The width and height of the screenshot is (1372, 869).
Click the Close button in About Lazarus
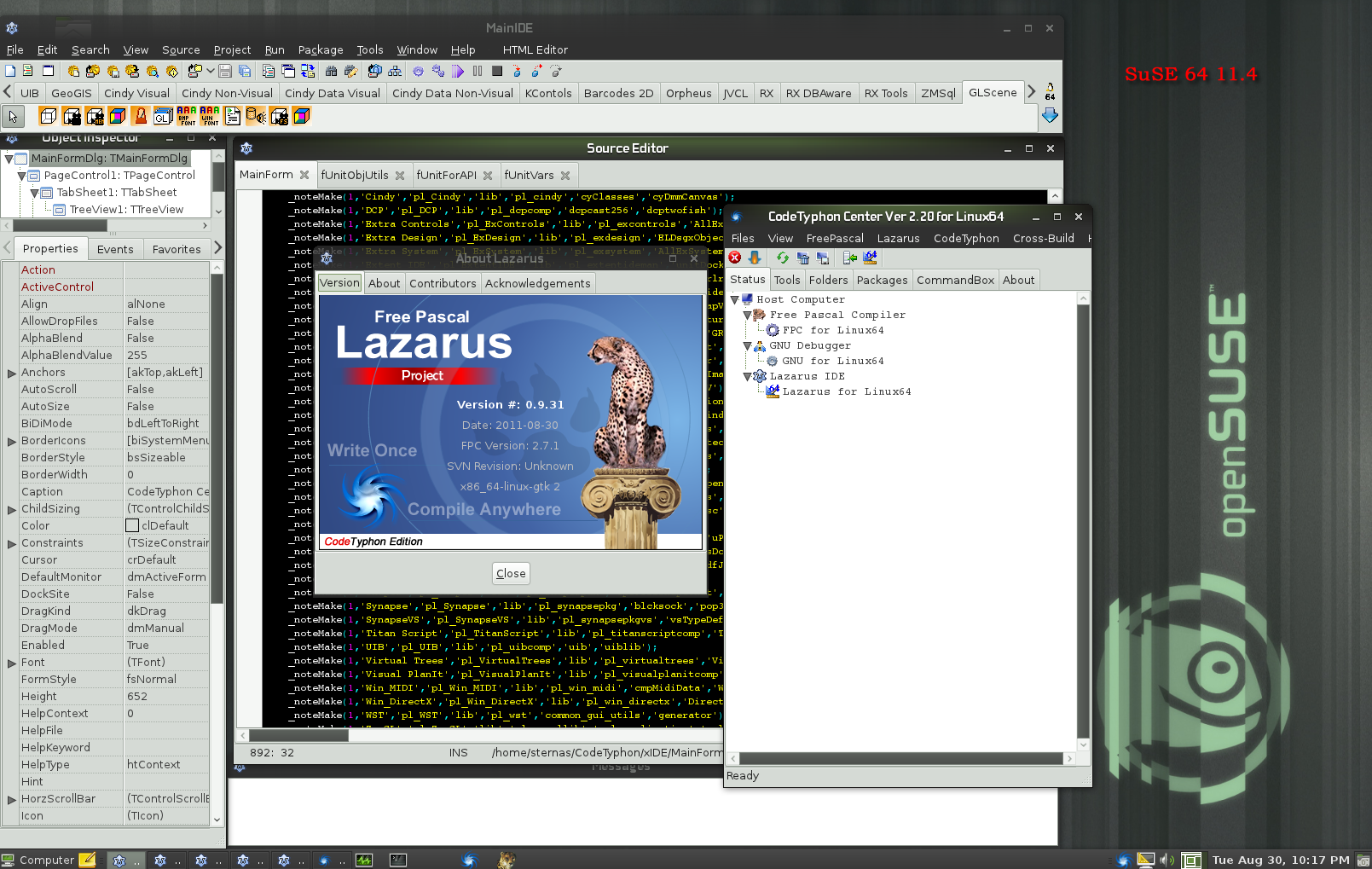pyautogui.click(x=511, y=573)
